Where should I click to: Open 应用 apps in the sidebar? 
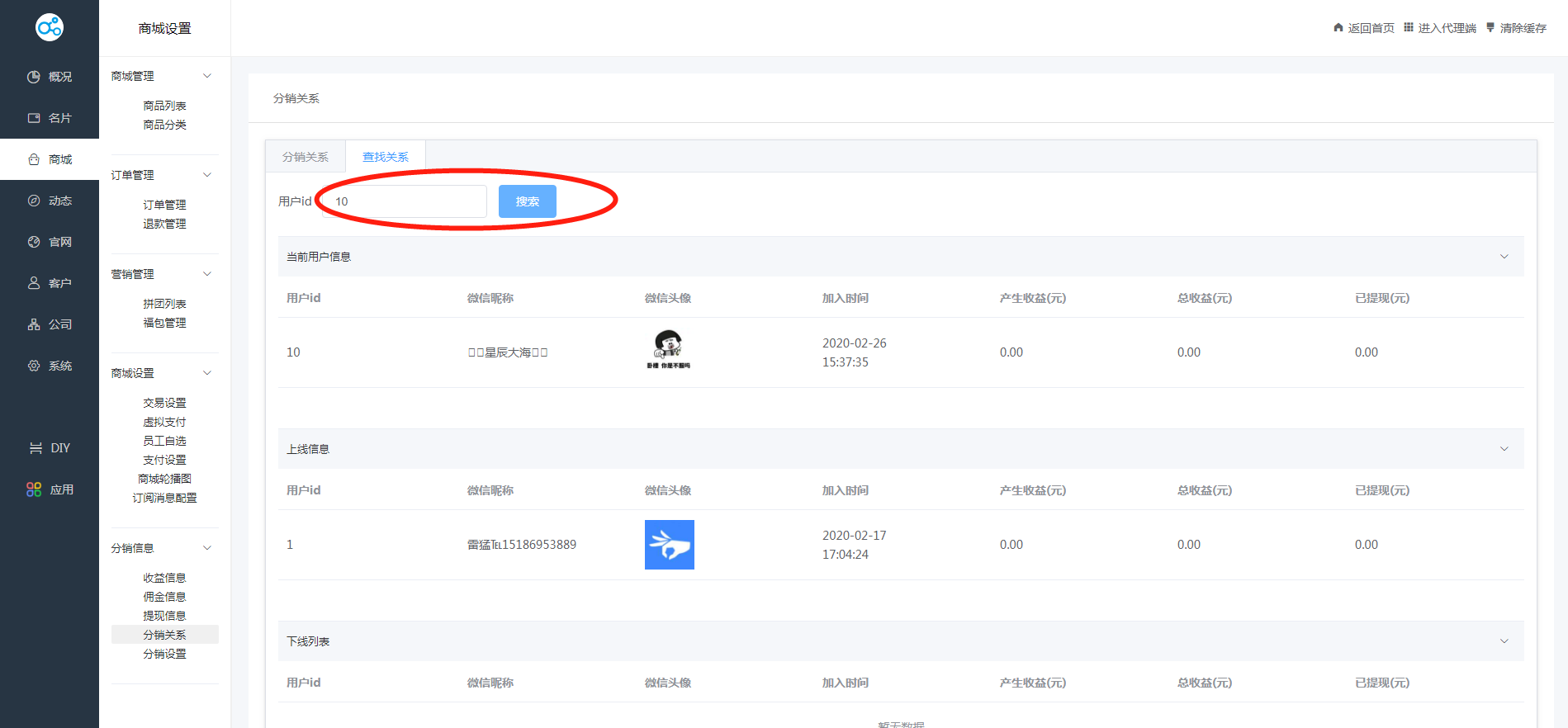[50, 489]
